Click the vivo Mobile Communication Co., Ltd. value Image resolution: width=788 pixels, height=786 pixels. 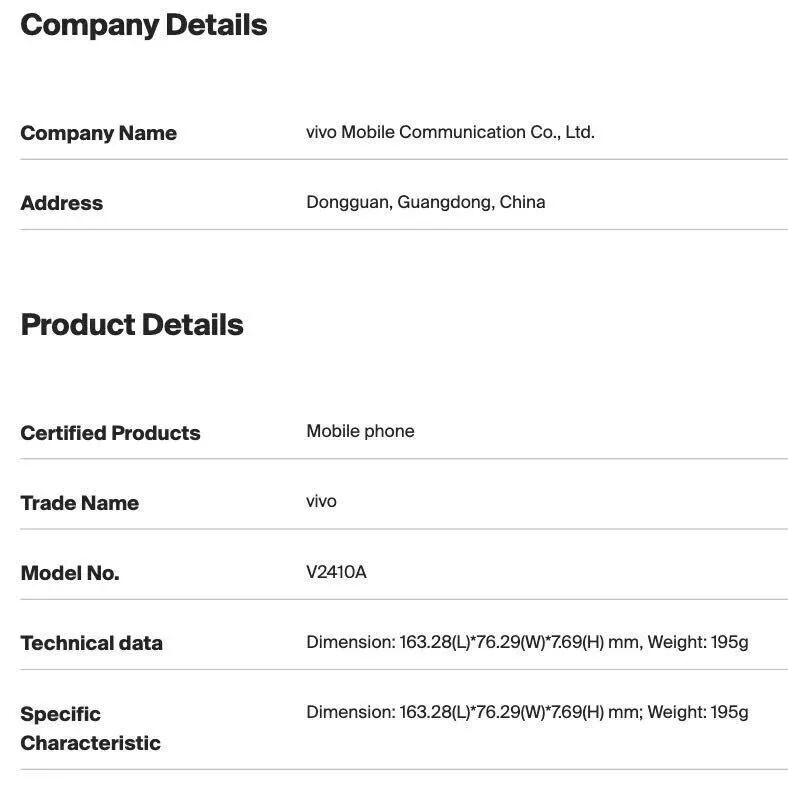(x=450, y=132)
